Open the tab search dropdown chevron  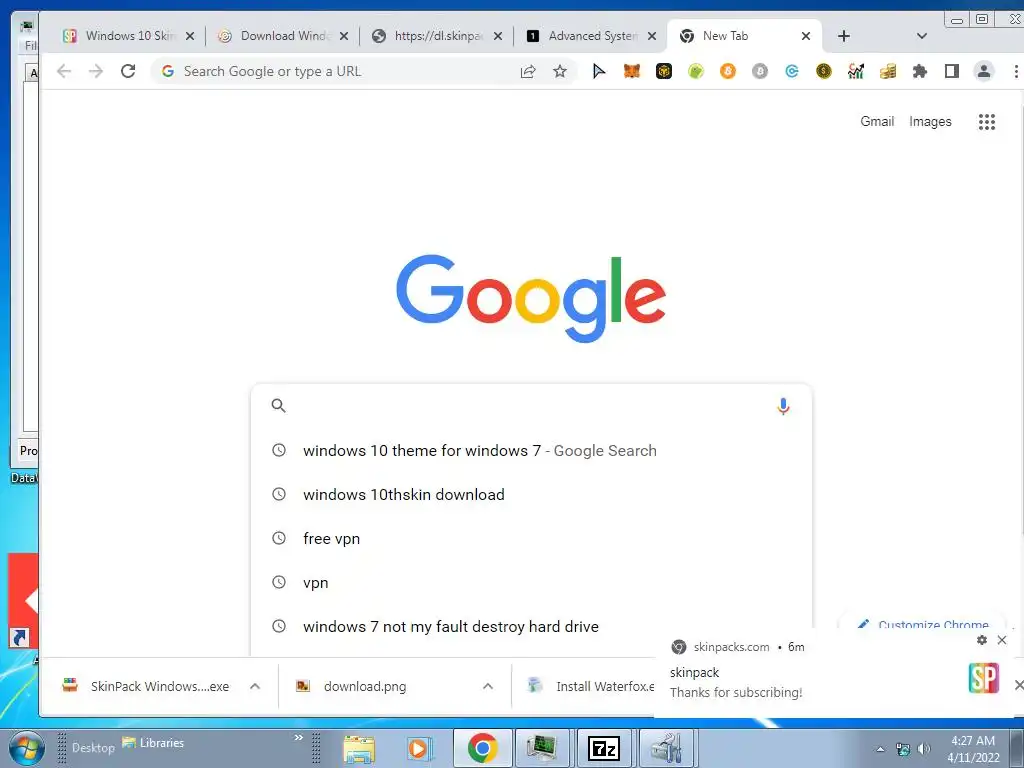(x=921, y=36)
